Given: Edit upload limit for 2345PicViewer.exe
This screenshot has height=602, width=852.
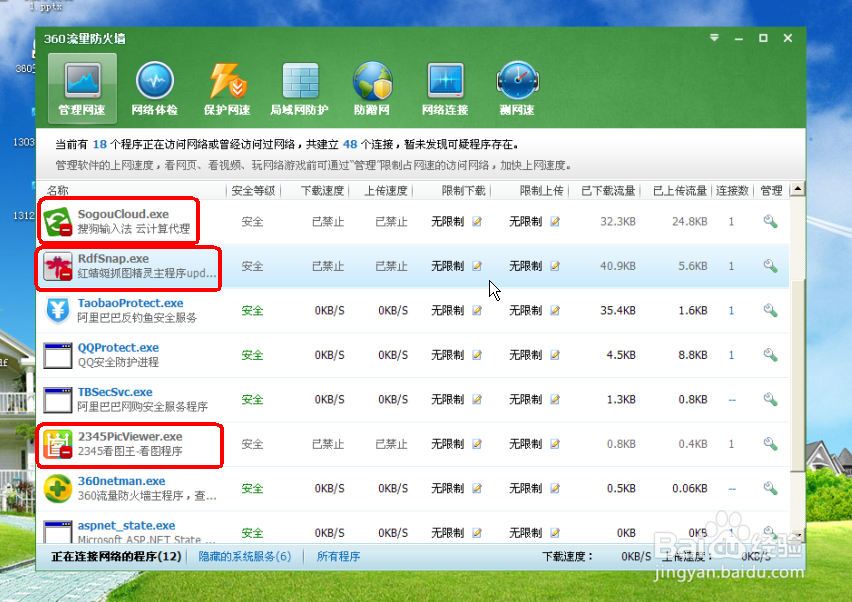Looking at the screenshot, I should tap(555, 444).
